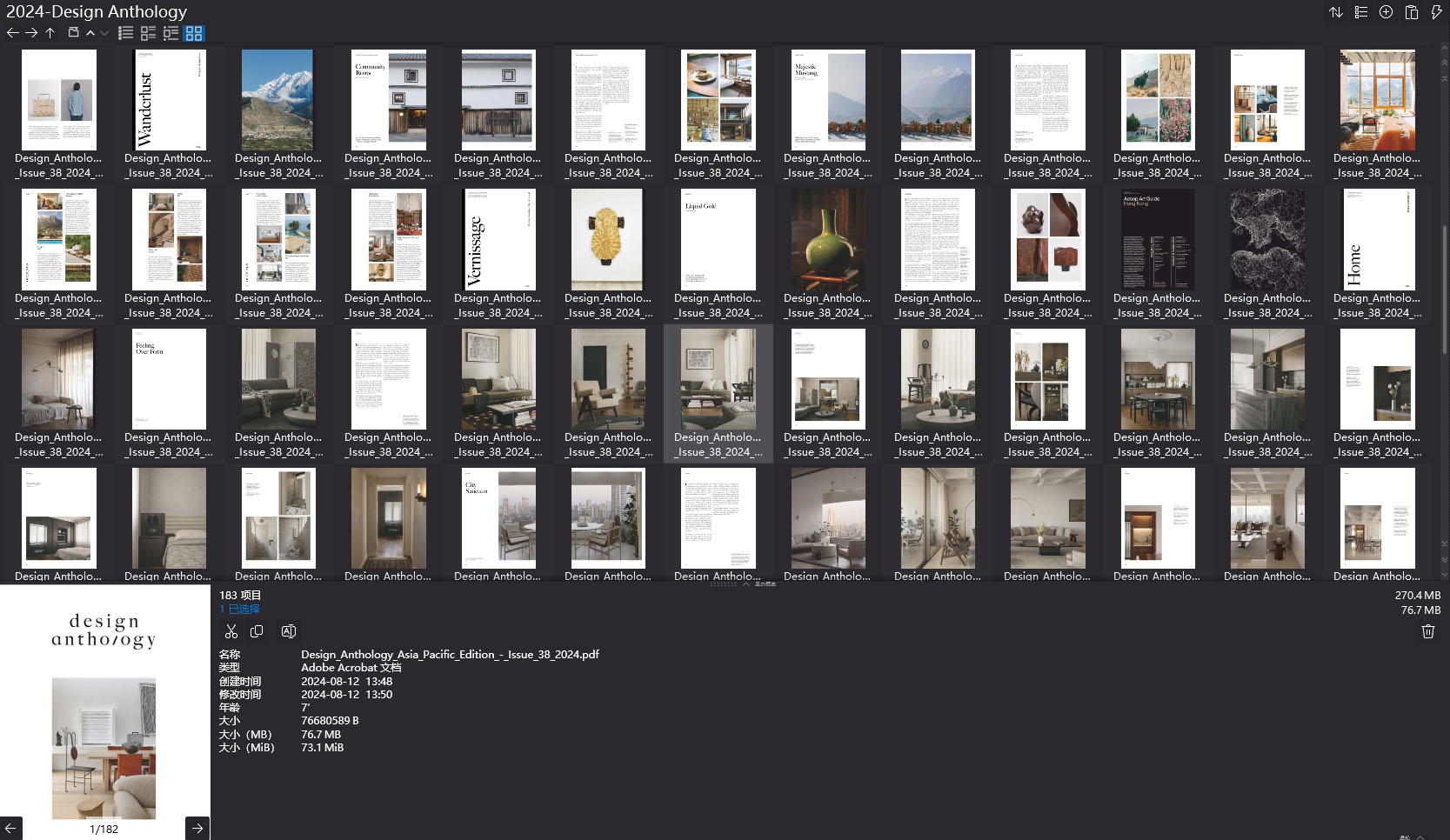Image resolution: width=1450 pixels, height=840 pixels.
Task: Open the Vernissage magazine page thumbnail
Action: 498,239
